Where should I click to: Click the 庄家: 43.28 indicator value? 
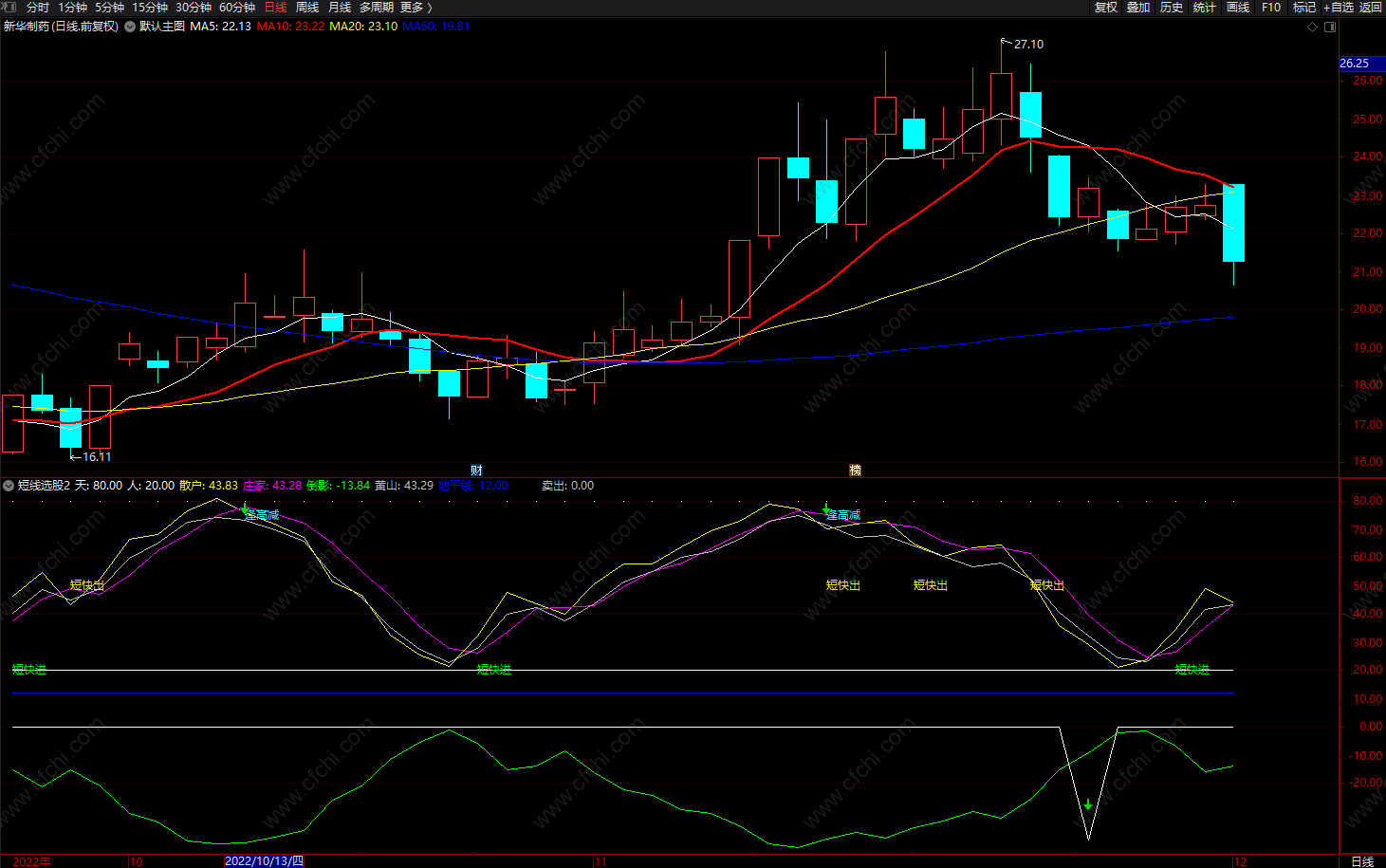(272, 486)
